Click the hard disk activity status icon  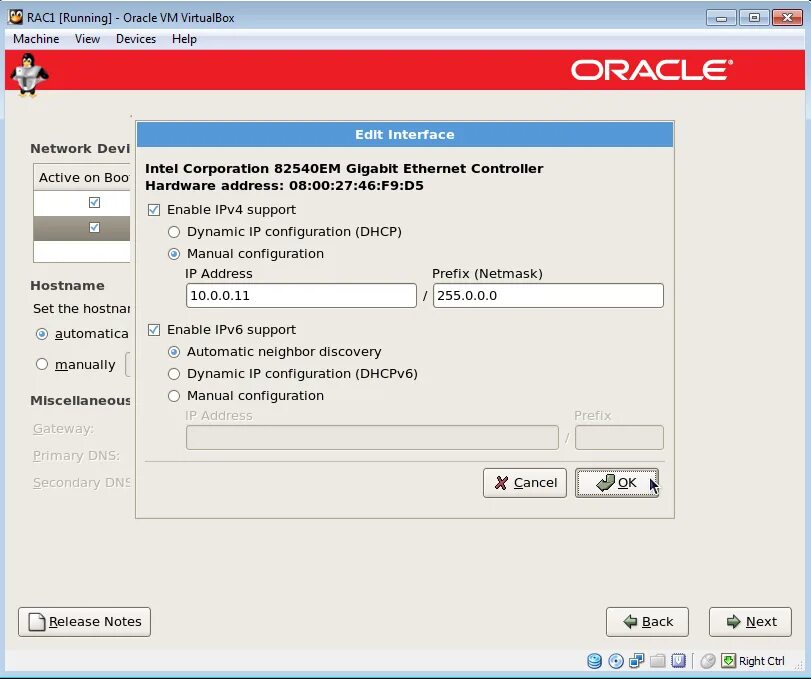click(x=594, y=660)
